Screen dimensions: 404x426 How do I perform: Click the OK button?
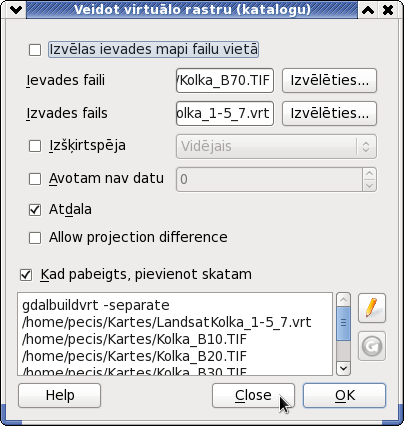(344, 395)
